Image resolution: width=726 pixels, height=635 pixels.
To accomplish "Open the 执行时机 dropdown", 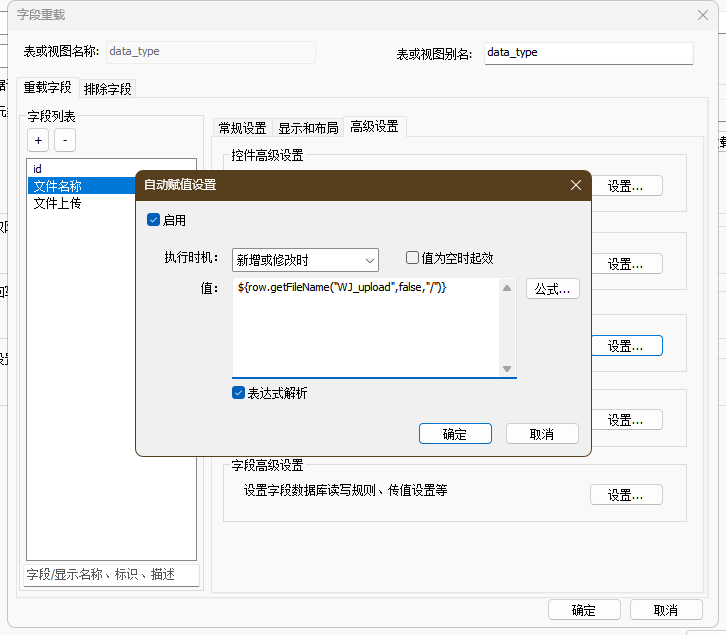I will pos(305,260).
